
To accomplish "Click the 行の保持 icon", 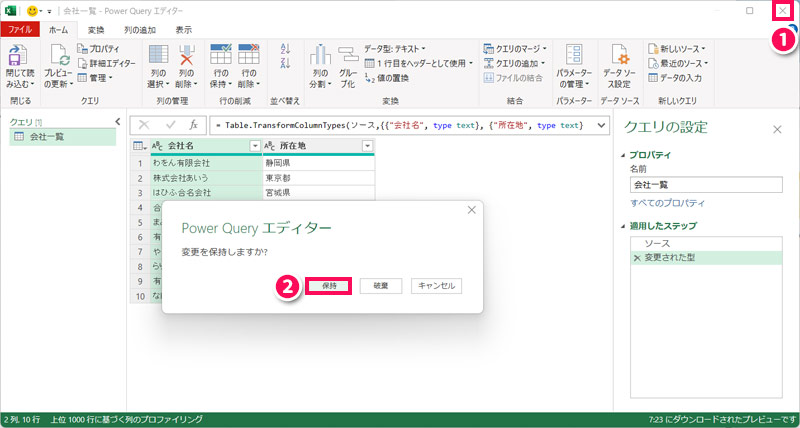I will click(x=221, y=54).
